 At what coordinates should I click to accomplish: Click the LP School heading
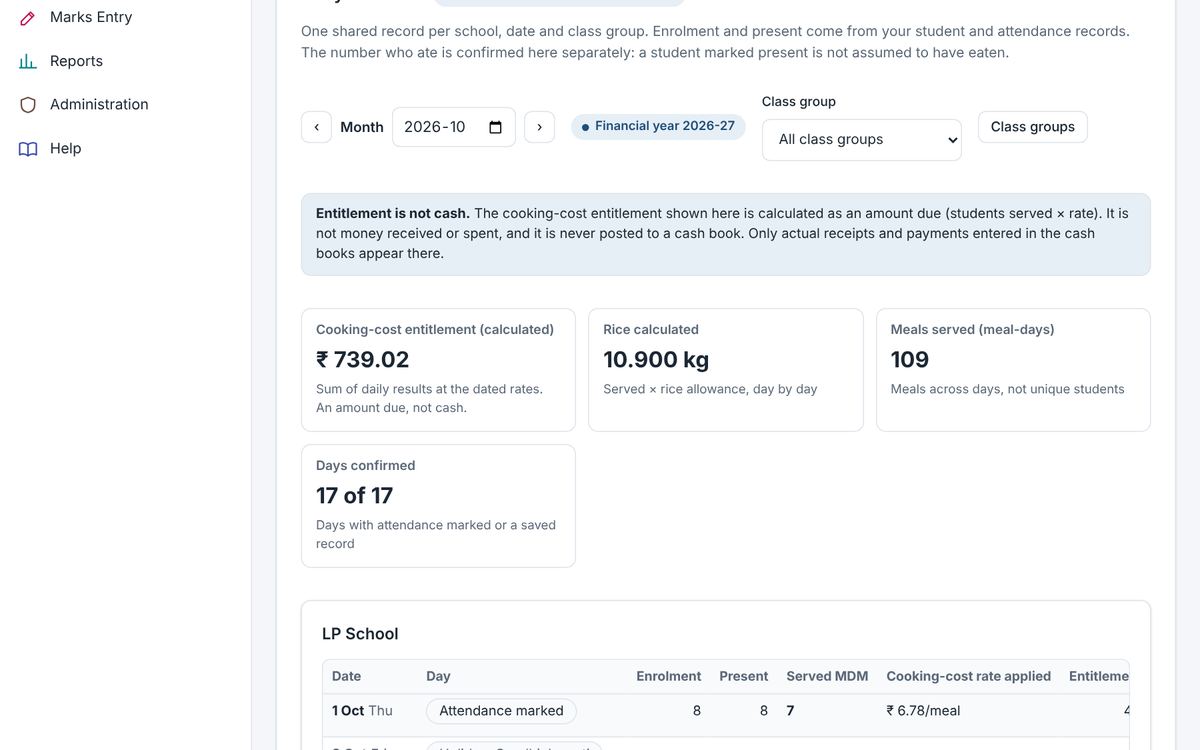pyautogui.click(x=360, y=634)
